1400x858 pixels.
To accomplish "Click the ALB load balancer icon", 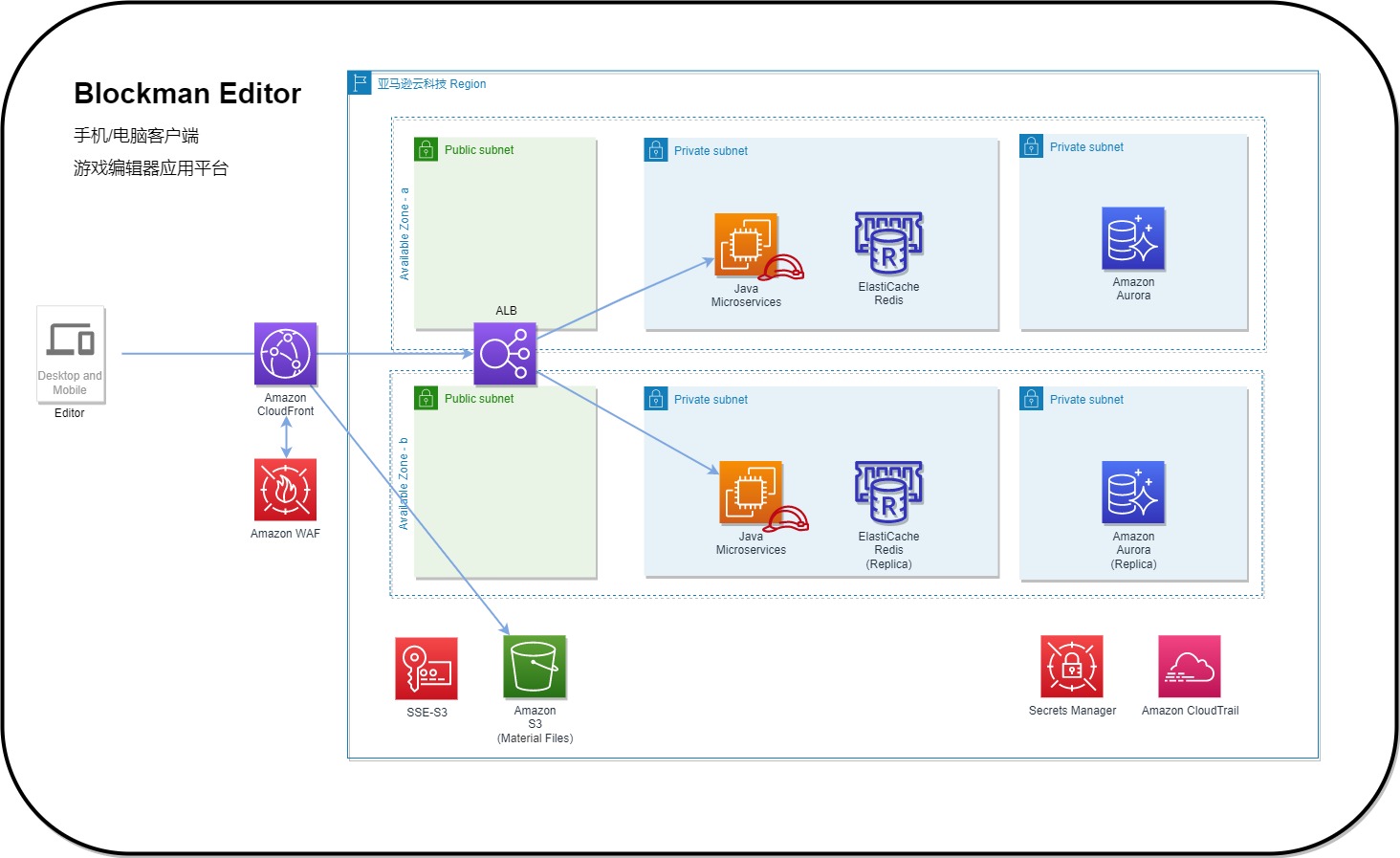I will pos(505,354).
